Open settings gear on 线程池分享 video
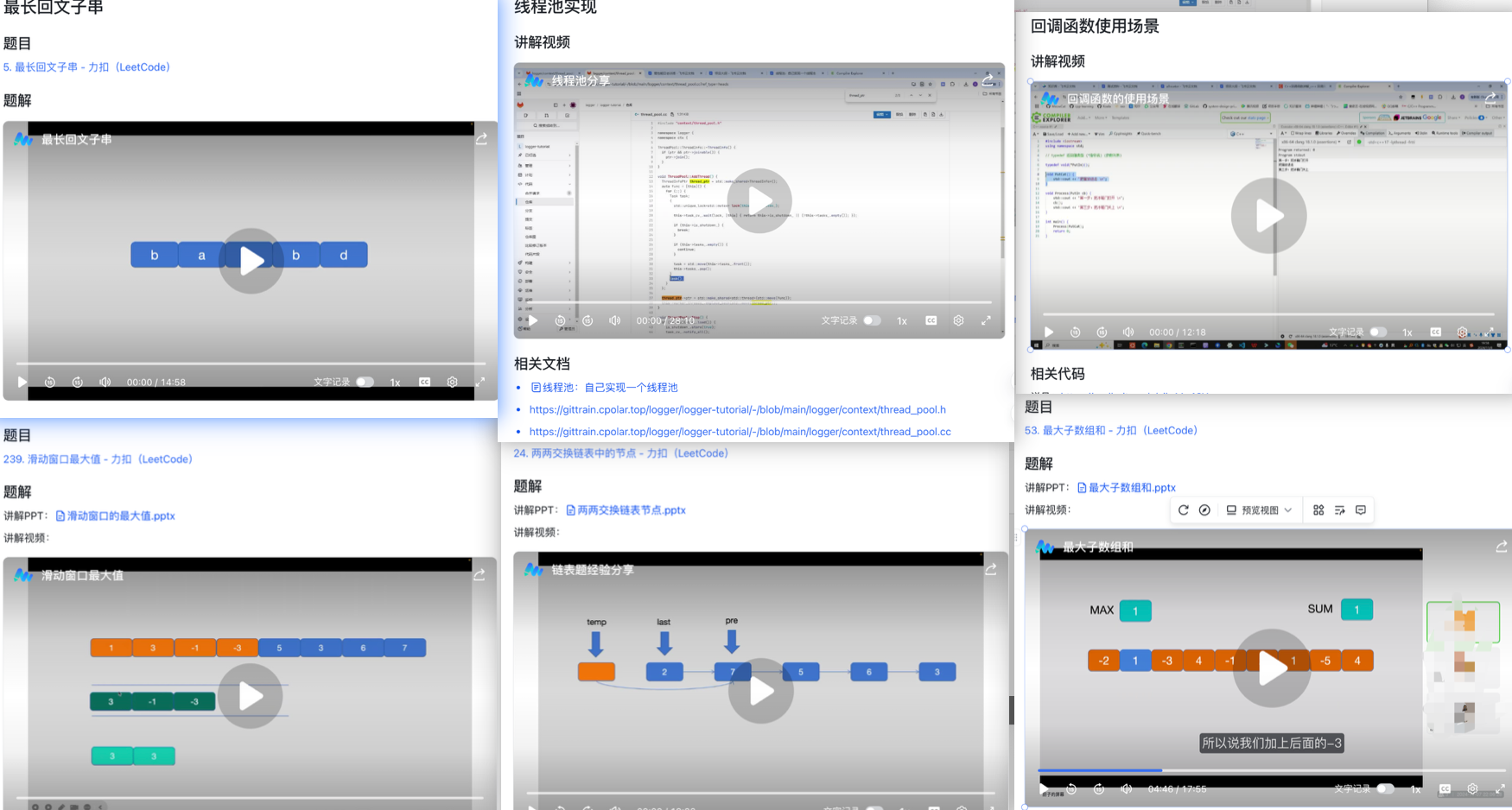Screen dimensions: 1512x810 click(958, 320)
